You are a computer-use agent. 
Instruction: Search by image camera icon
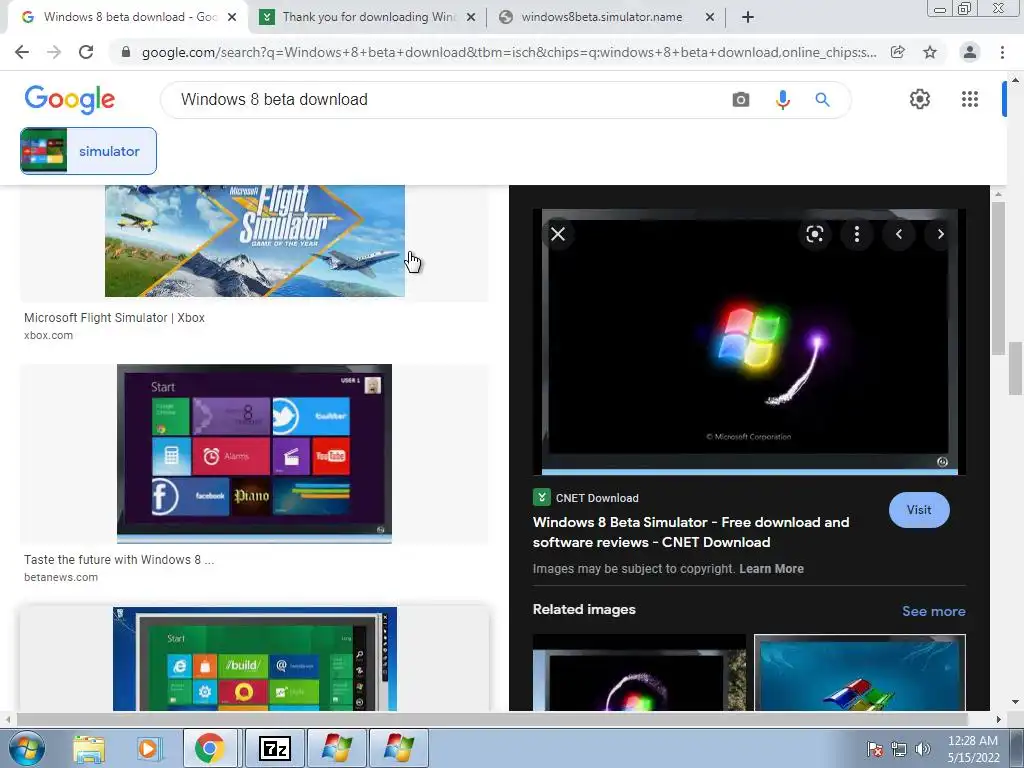click(741, 99)
